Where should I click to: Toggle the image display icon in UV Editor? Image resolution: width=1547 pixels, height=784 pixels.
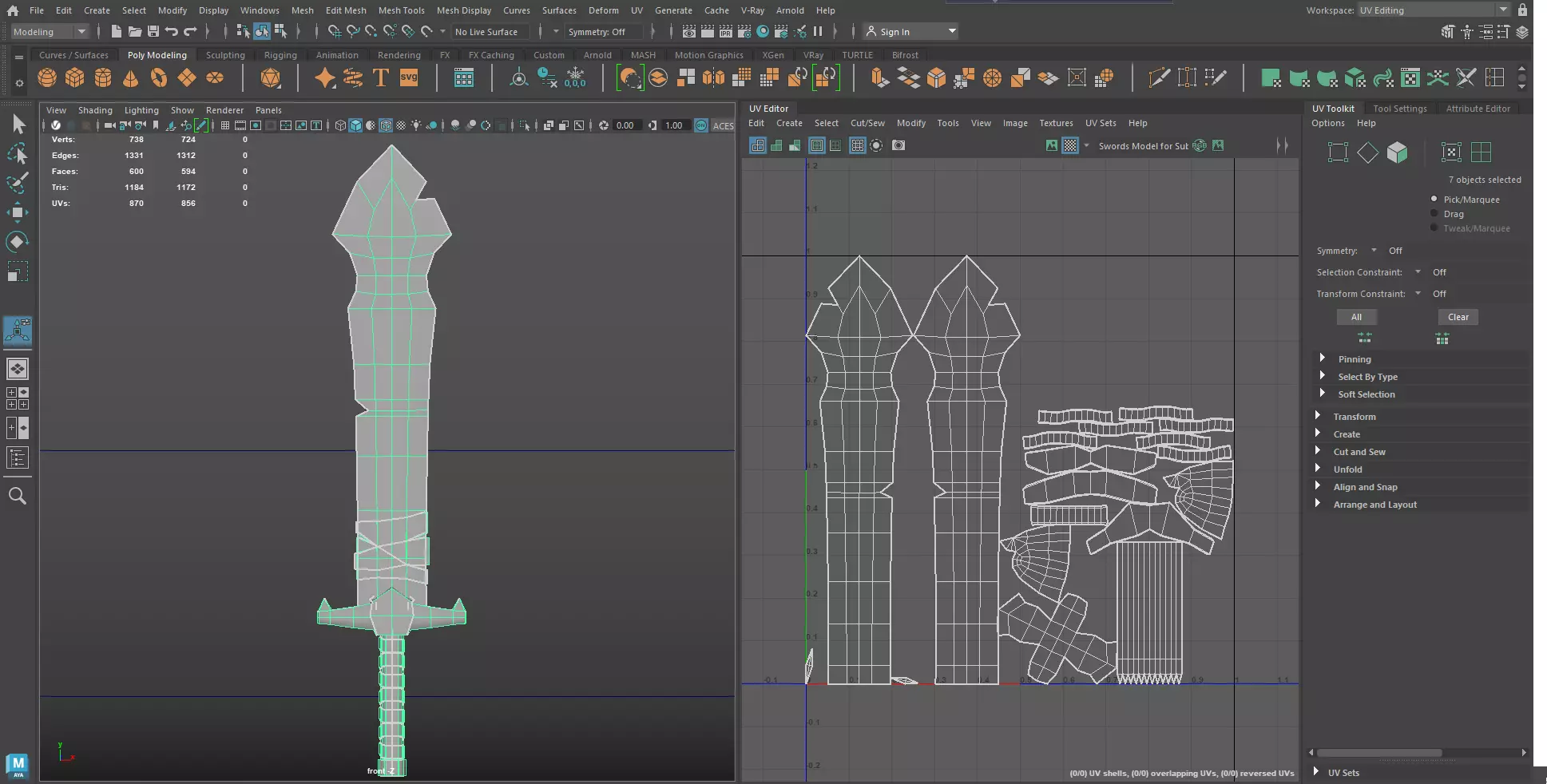tap(1052, 145)
